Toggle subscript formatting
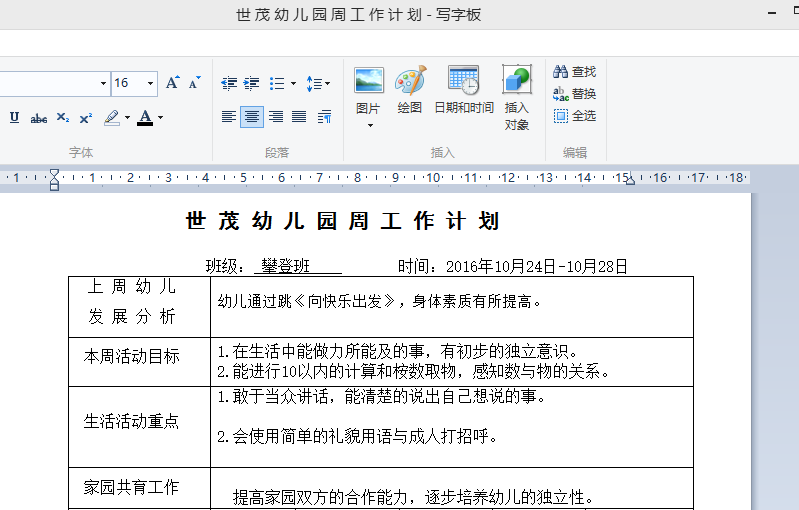The width and height of the screenshot is (799, 510). pyautogui.click(x=62, y=118)
